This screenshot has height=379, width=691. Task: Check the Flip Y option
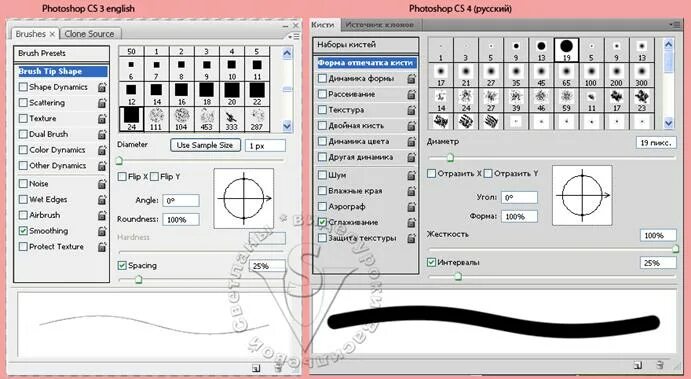pyautogui.click(x=154, y=177)
